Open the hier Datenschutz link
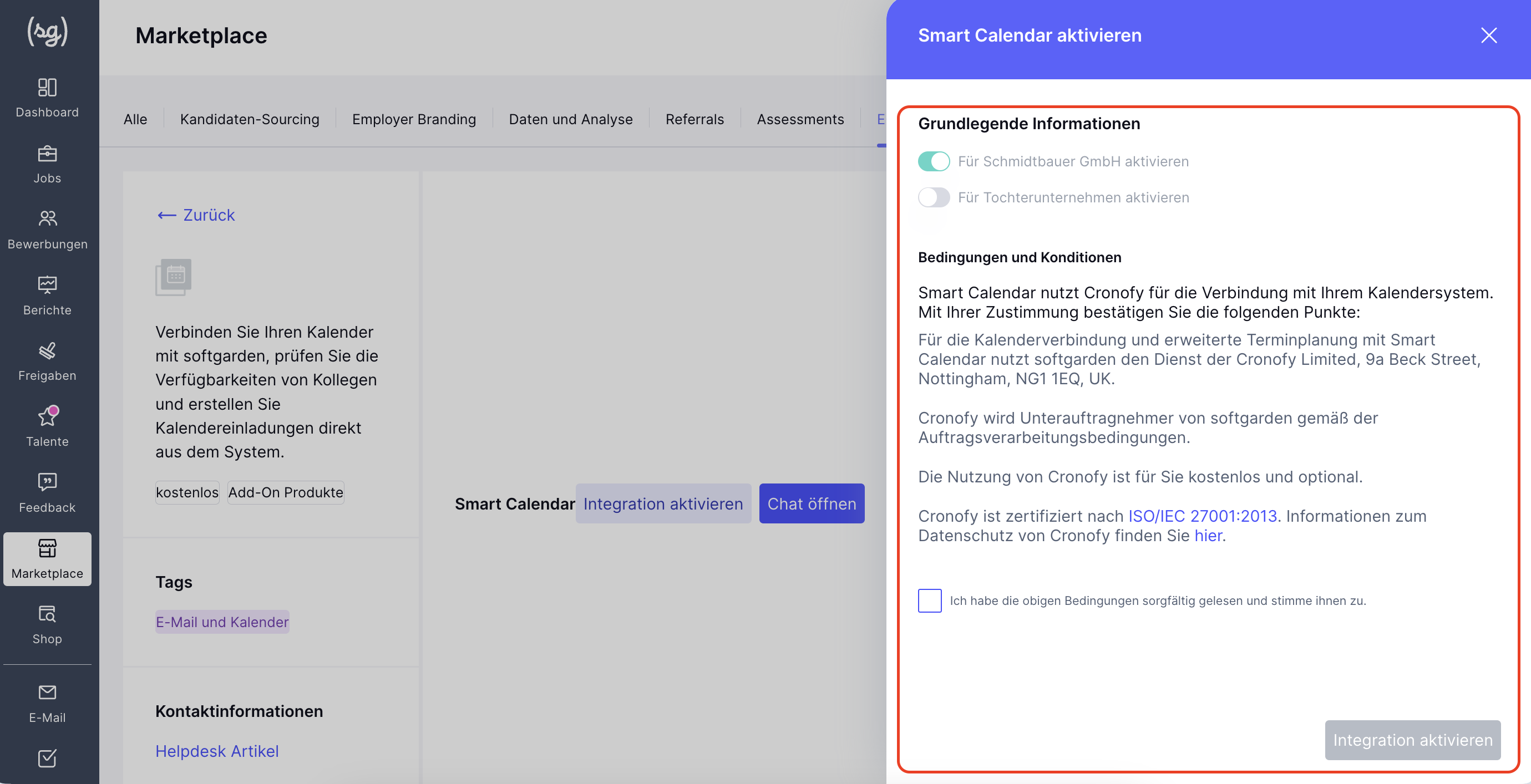The height and width of the screenshot is (784, 1531). coord(1208,536)
